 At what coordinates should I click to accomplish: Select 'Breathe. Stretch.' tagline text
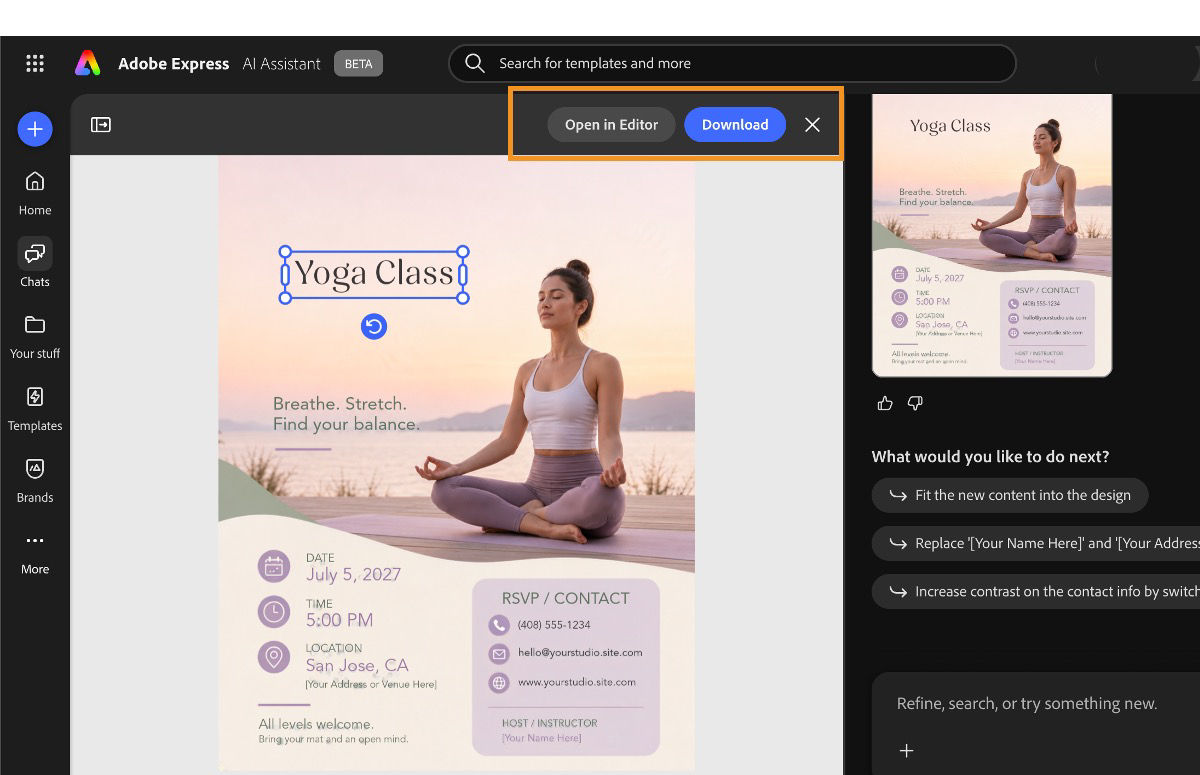coord(340,404)
